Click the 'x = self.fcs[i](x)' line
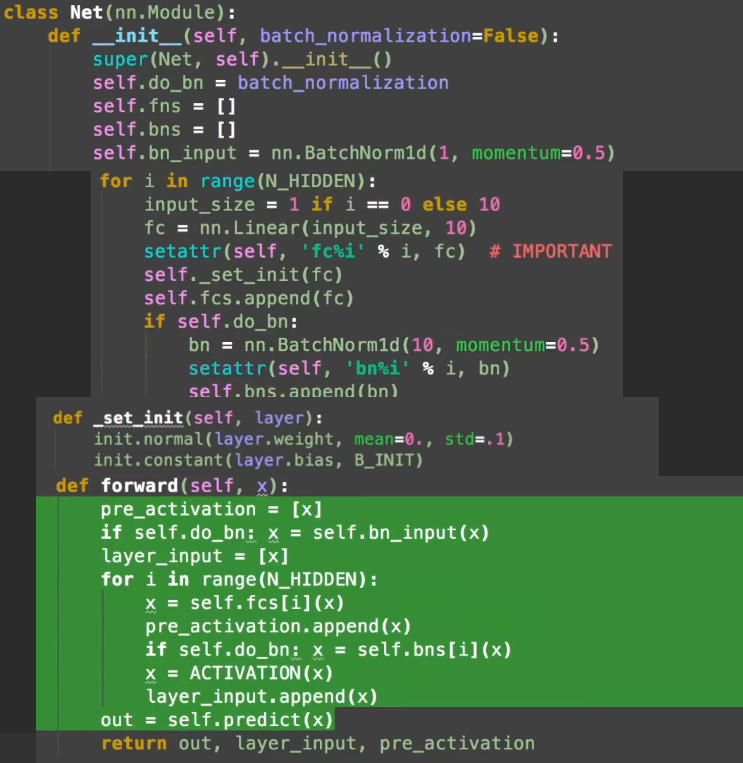 pyautogui.click(x=245, y=603)
